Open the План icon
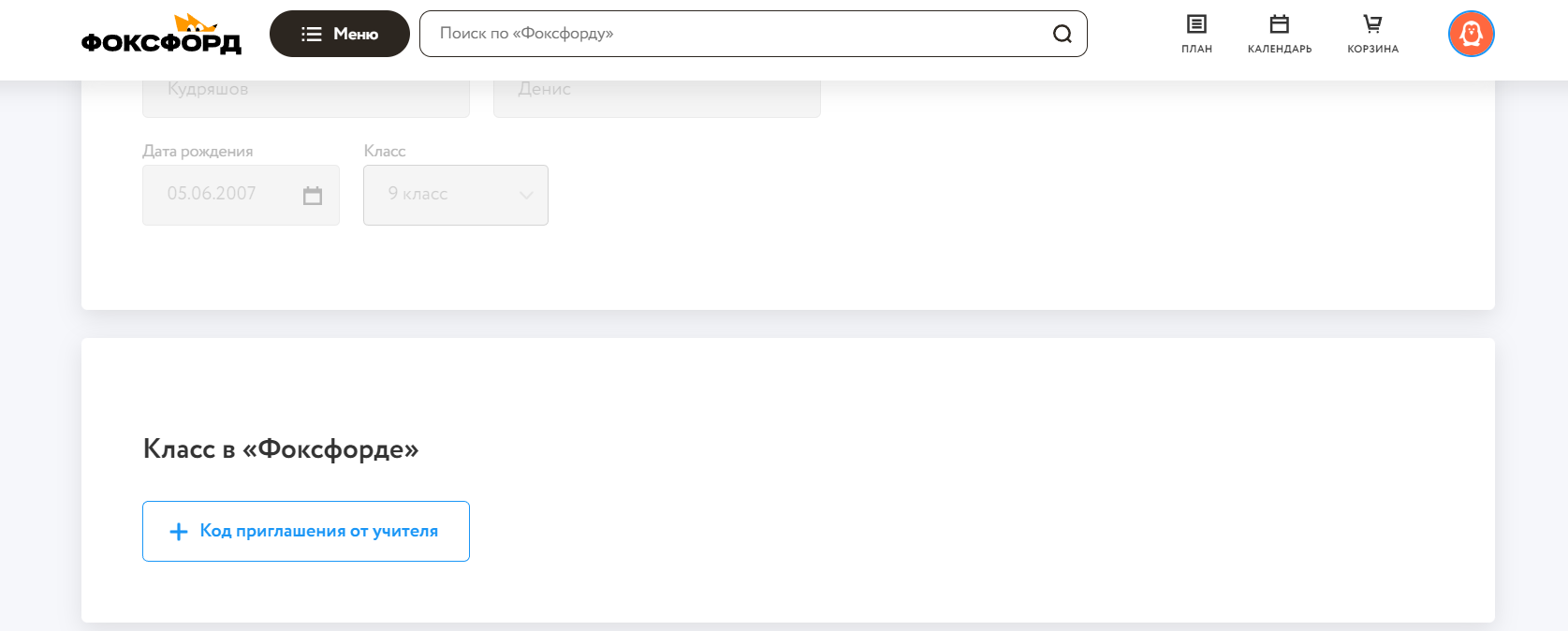The height and width of the screenshot is (631, 1568). [x=1196, y=24]
